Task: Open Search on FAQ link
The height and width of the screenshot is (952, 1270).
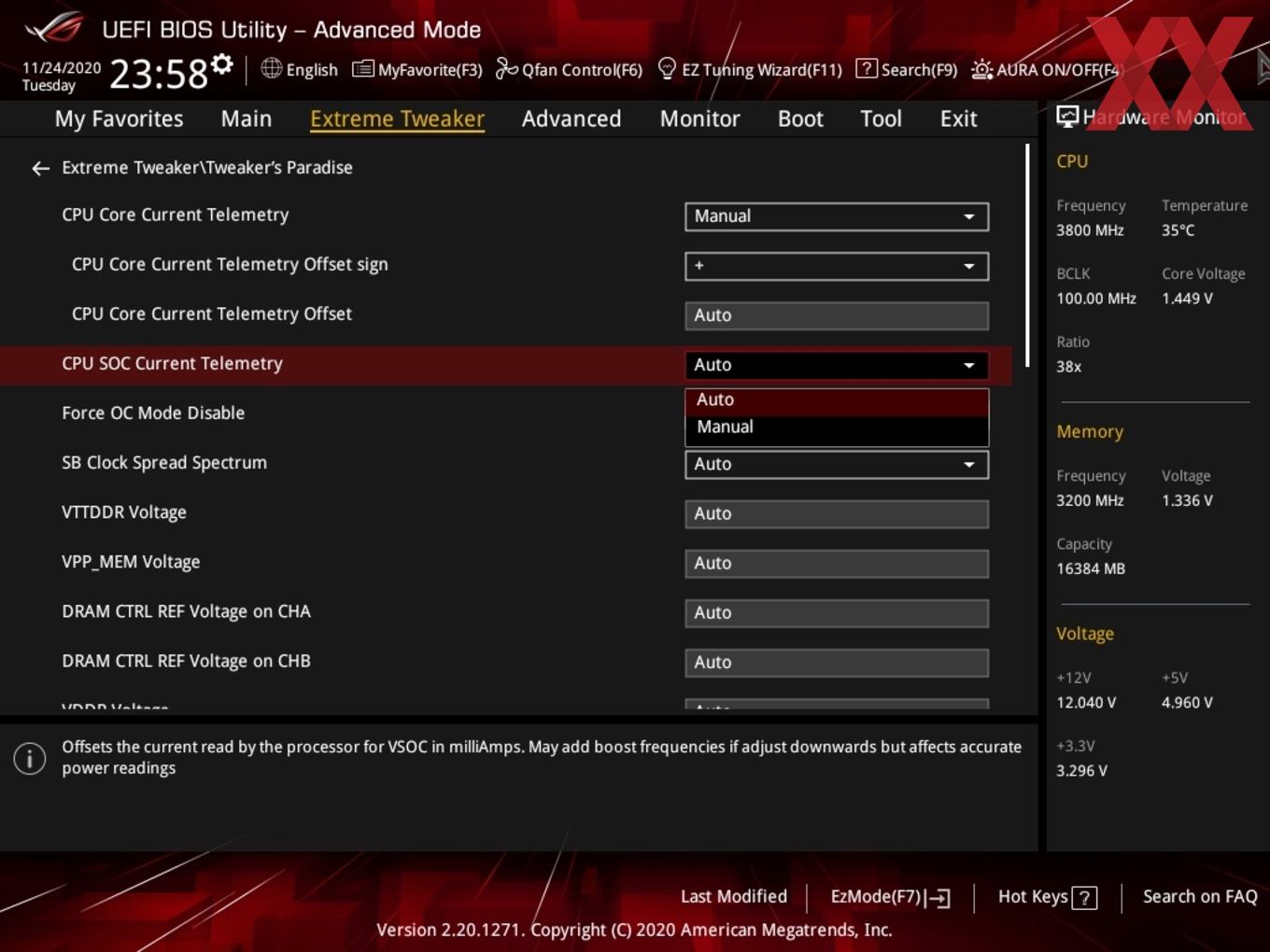Action: click(x=1200, y=897)
